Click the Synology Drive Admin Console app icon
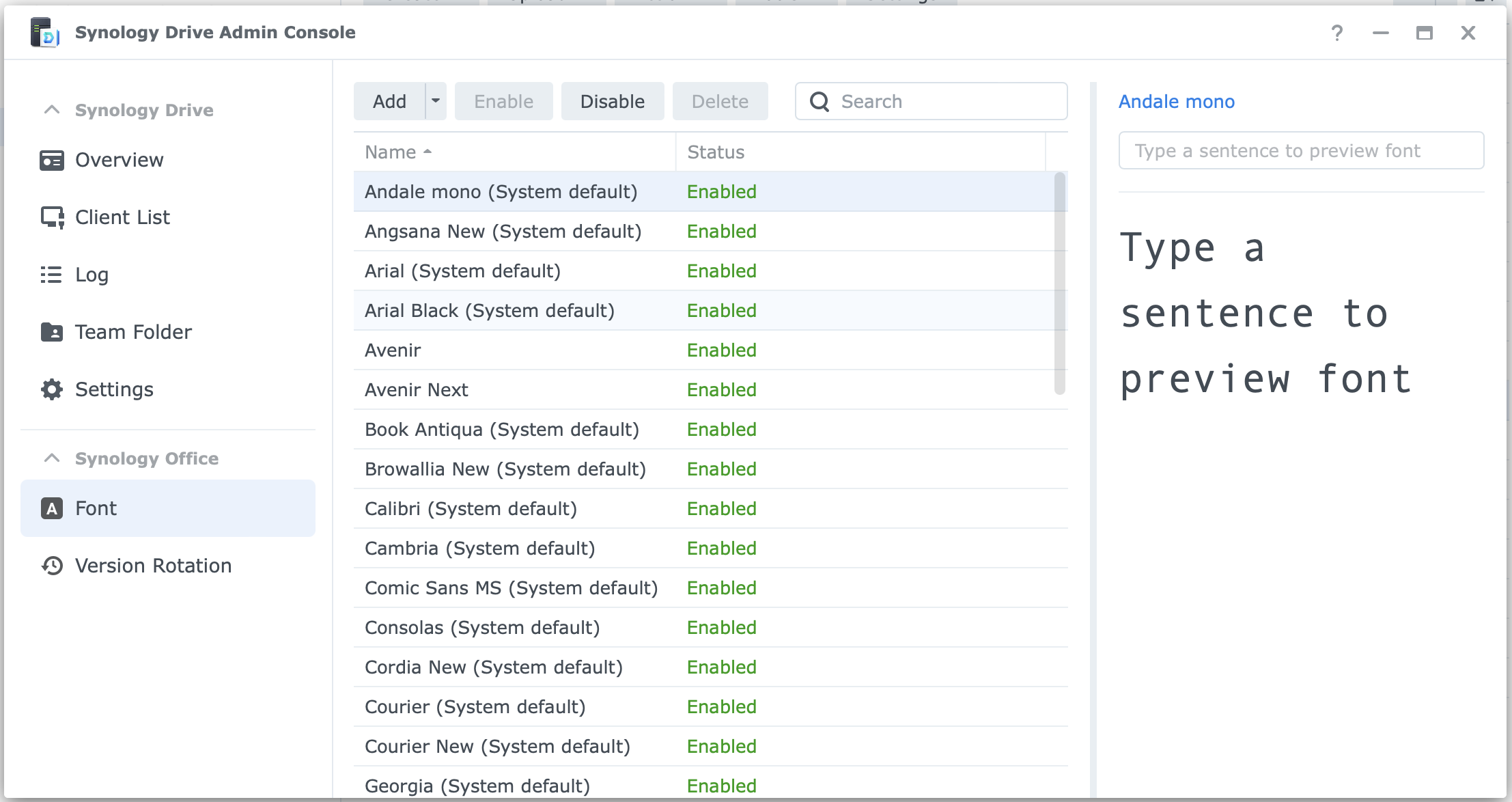The image size is (1512, 802). [x=44, y=32]
